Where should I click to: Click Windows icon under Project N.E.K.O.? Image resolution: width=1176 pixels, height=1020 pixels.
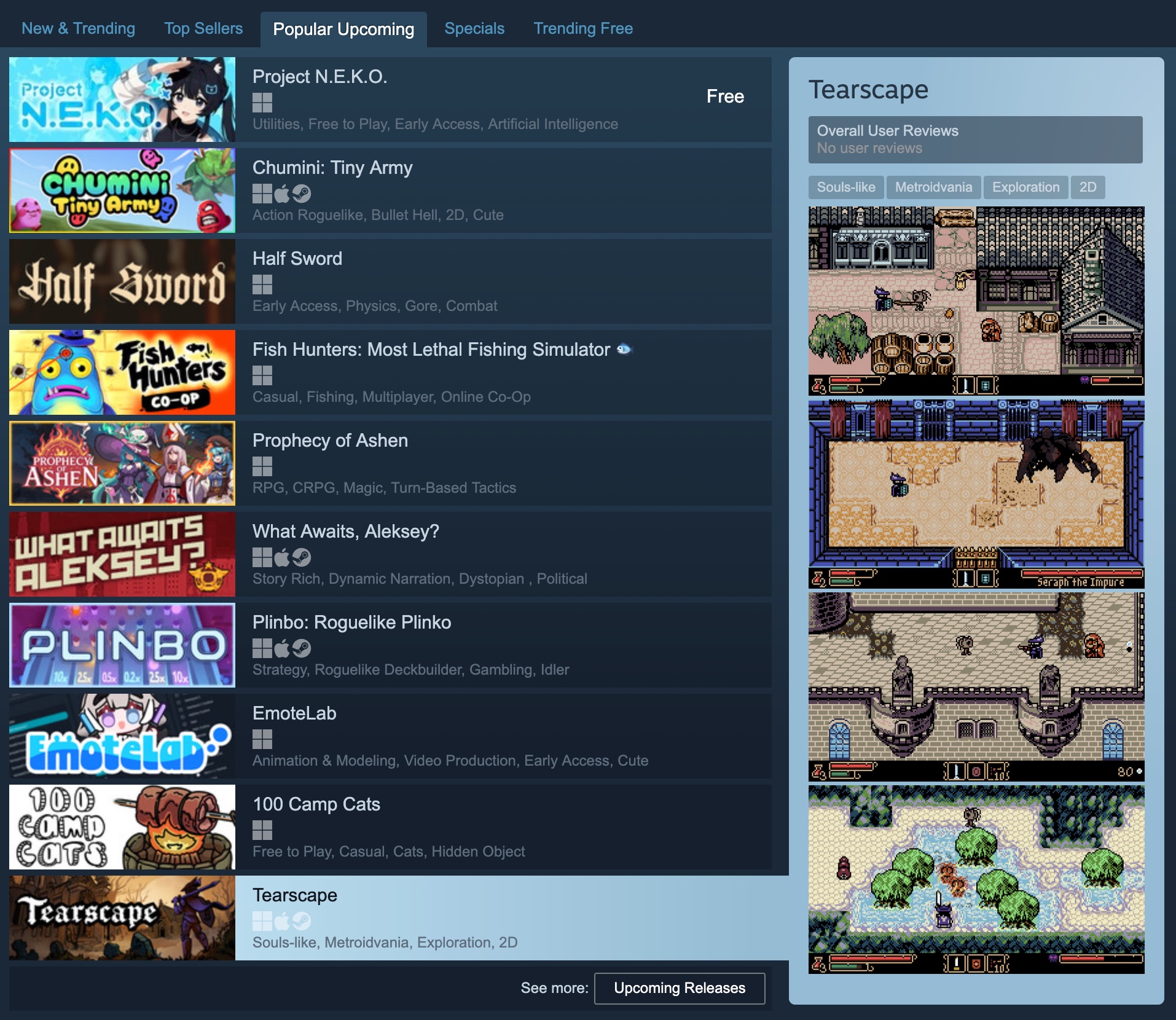[x=262, y=103]
